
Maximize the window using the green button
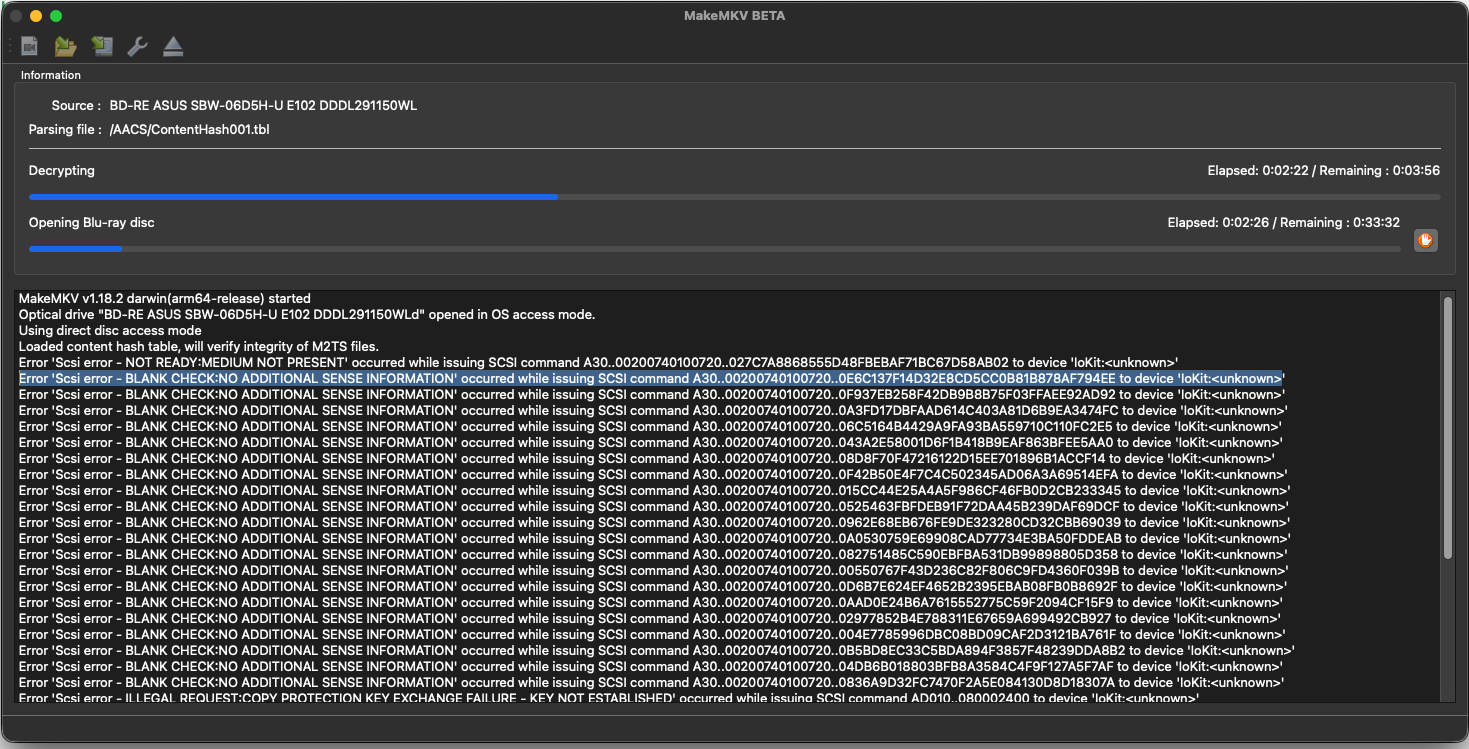click(x=56, y=16)
